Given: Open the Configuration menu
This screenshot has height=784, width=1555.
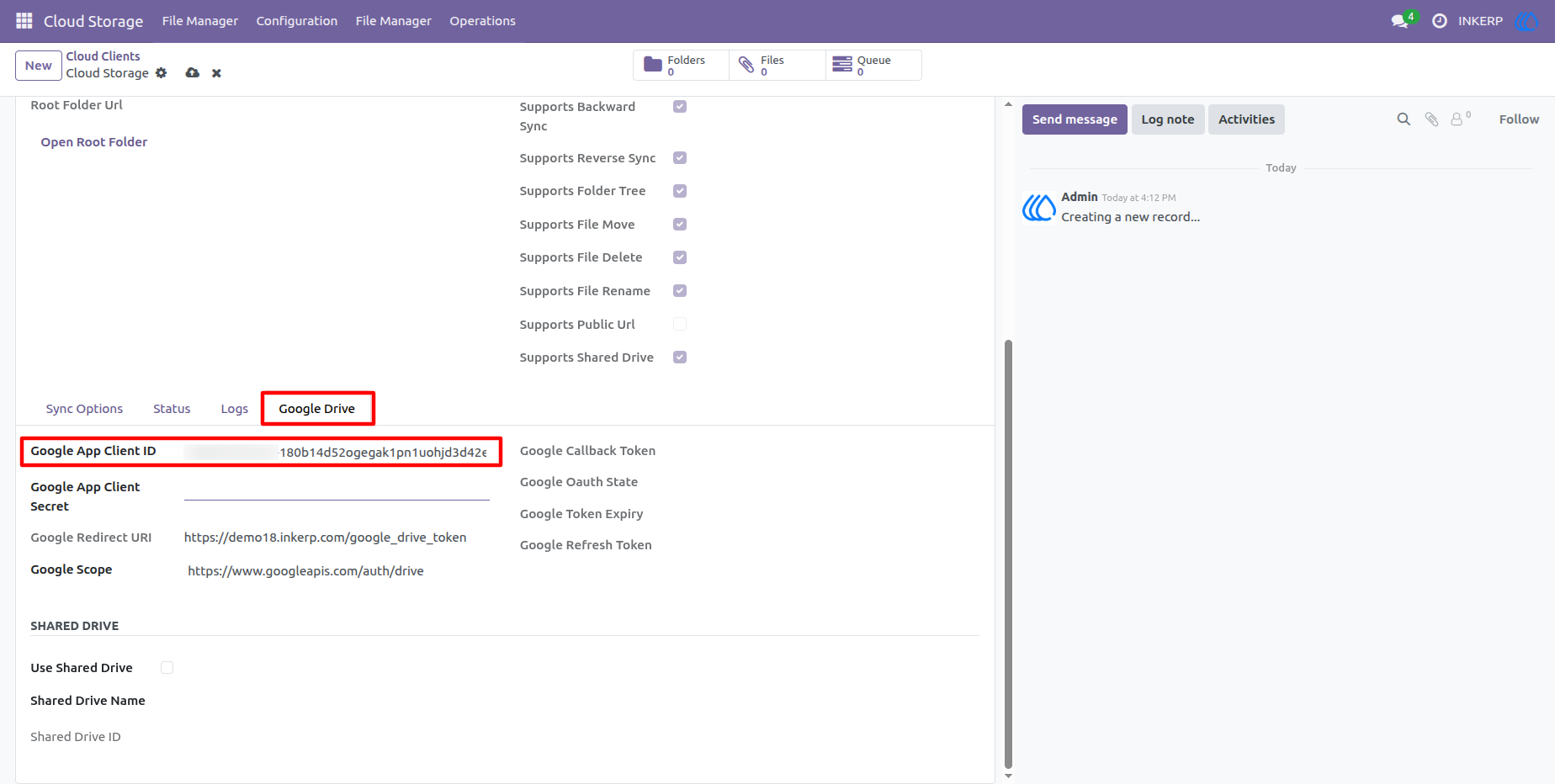Looking at the screenshot, I should (x=296, y=21).
